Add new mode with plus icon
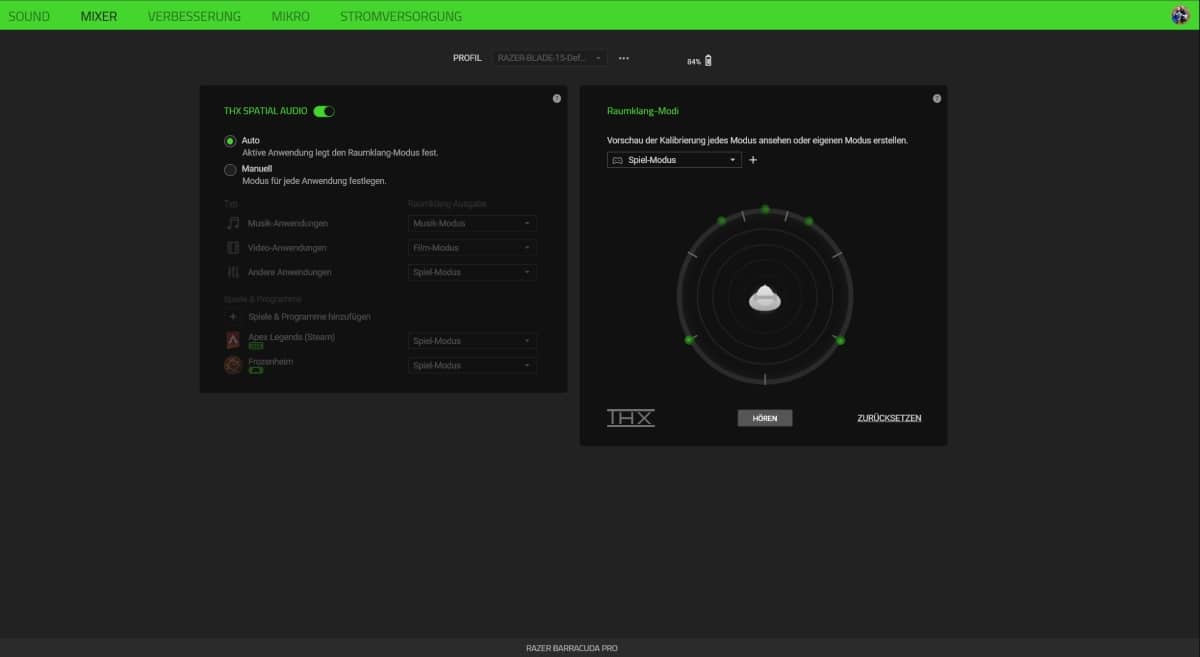This screenshot has width=1200, height=657. click(753, 160)
